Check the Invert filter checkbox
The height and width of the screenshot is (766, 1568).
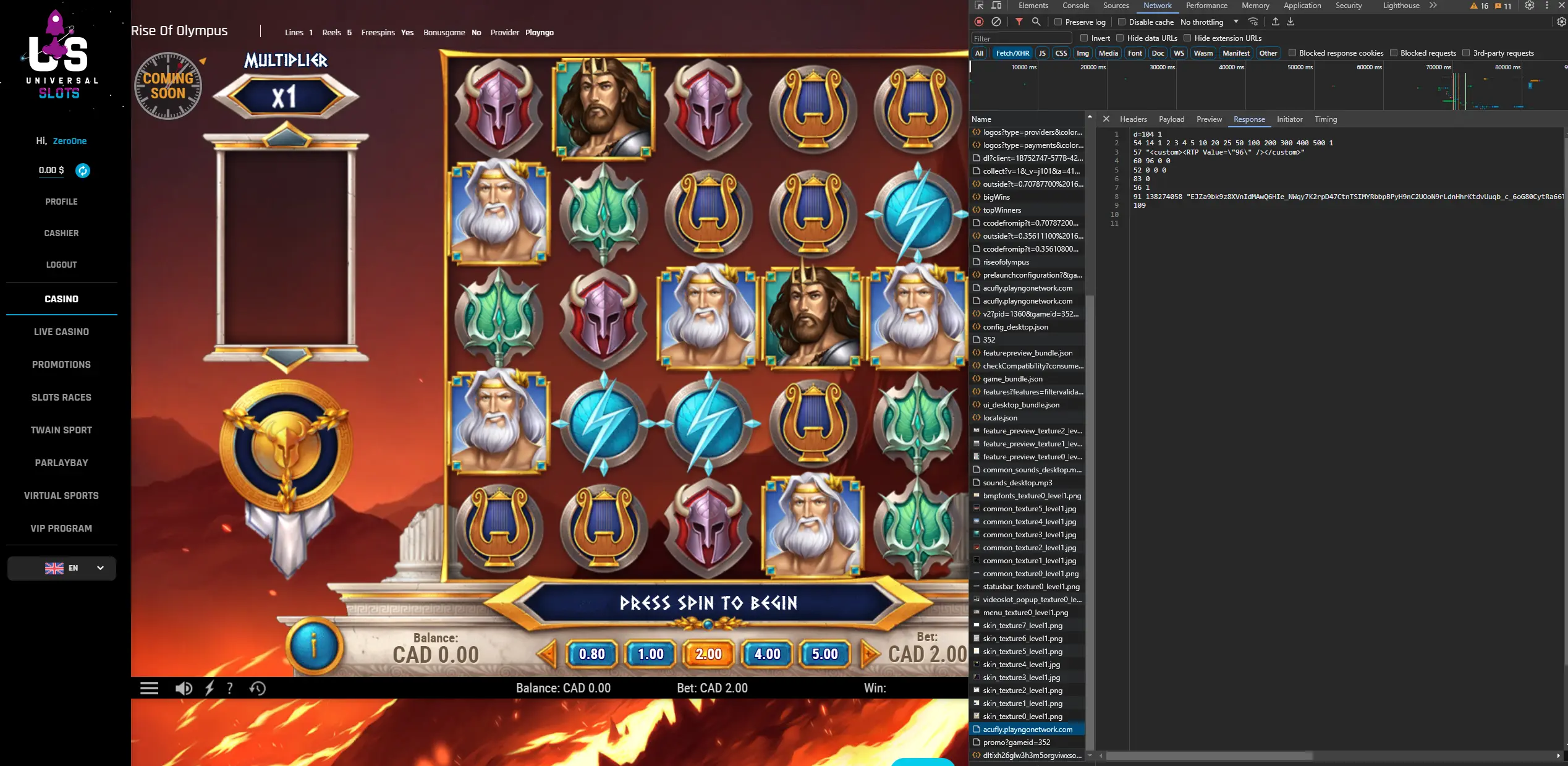click(1084, 38)
